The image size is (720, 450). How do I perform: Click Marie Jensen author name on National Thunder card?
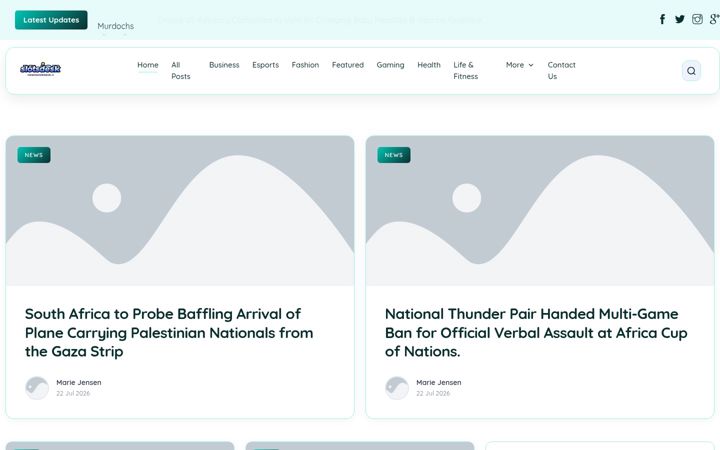point(439,382)
